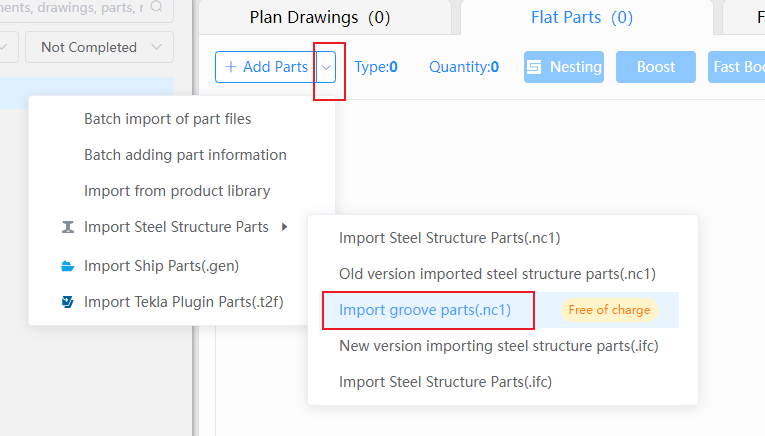Click the Nesting button icon
Screen dimensions: 765x436
534,67
